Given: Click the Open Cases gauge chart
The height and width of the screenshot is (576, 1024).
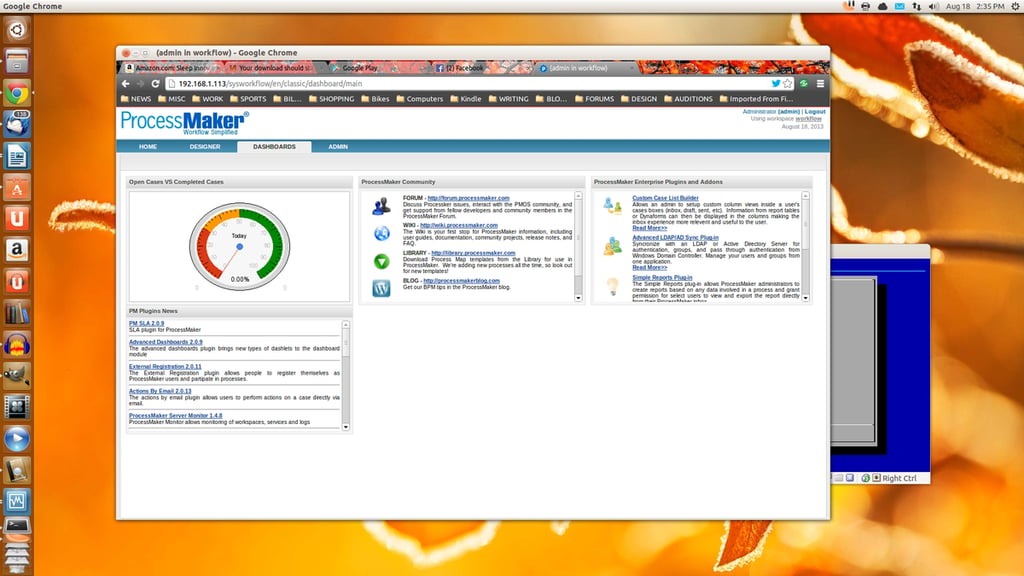Looking at the screenshot, I should tap(240, 246).
